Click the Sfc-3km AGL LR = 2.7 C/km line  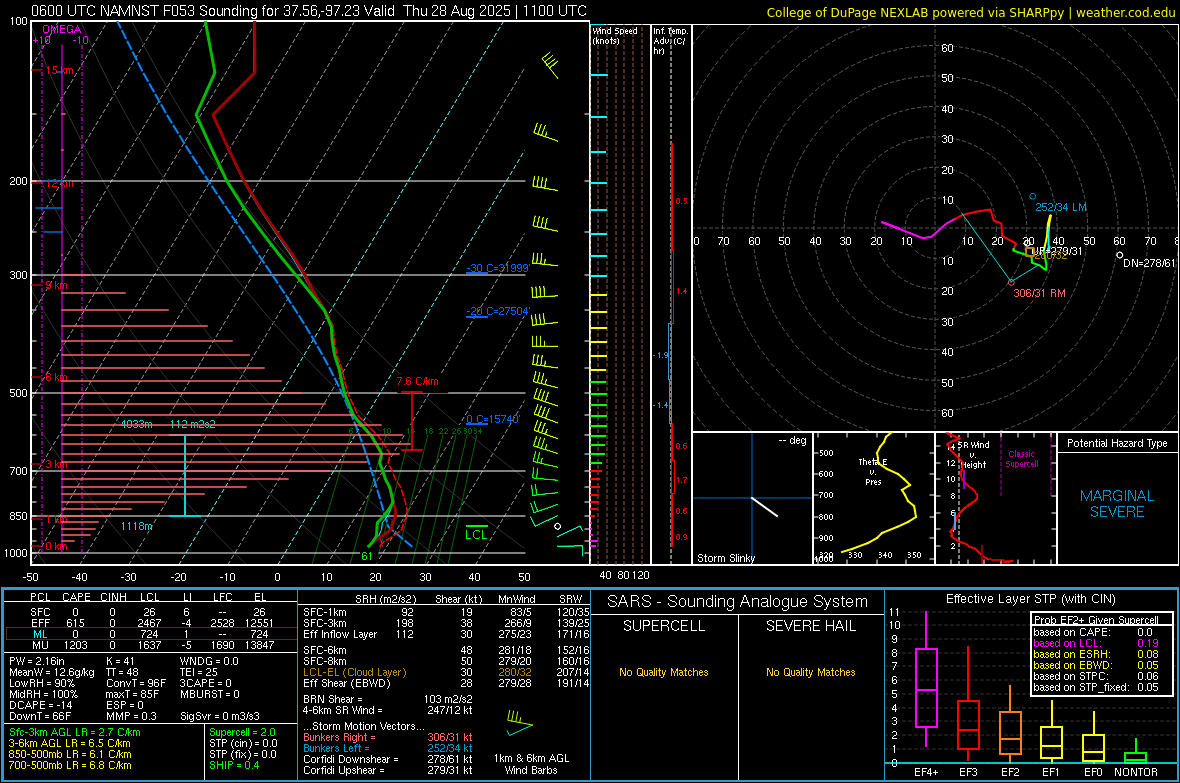75,732
